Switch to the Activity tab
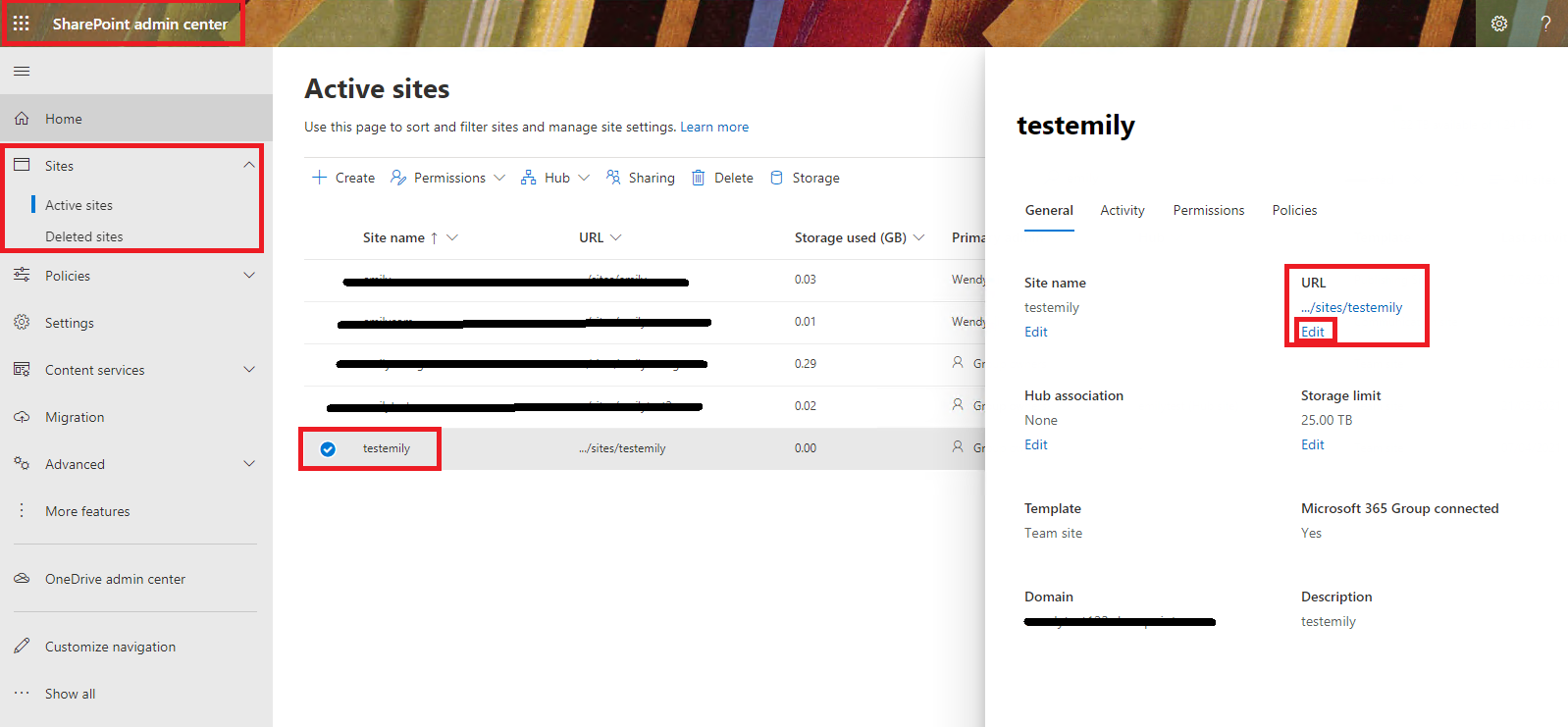This screenshot has width=1568, height=727. [1123, 210]
